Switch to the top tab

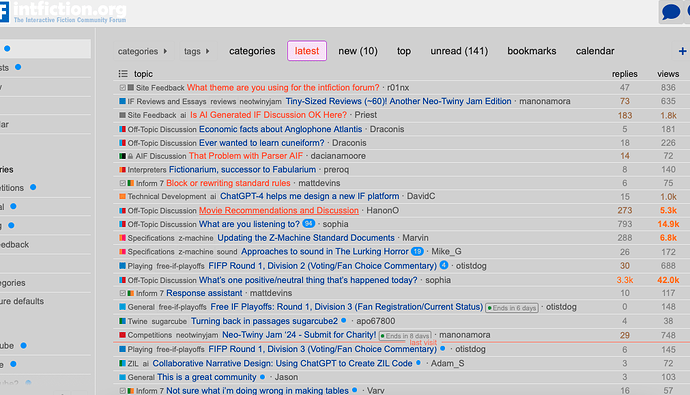tap(404, 51)
